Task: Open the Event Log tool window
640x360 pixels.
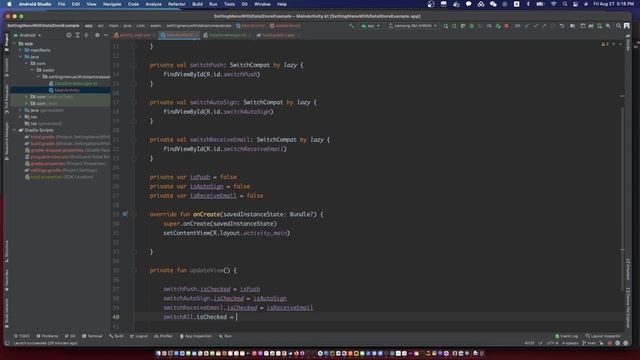Action: point(567,336)
